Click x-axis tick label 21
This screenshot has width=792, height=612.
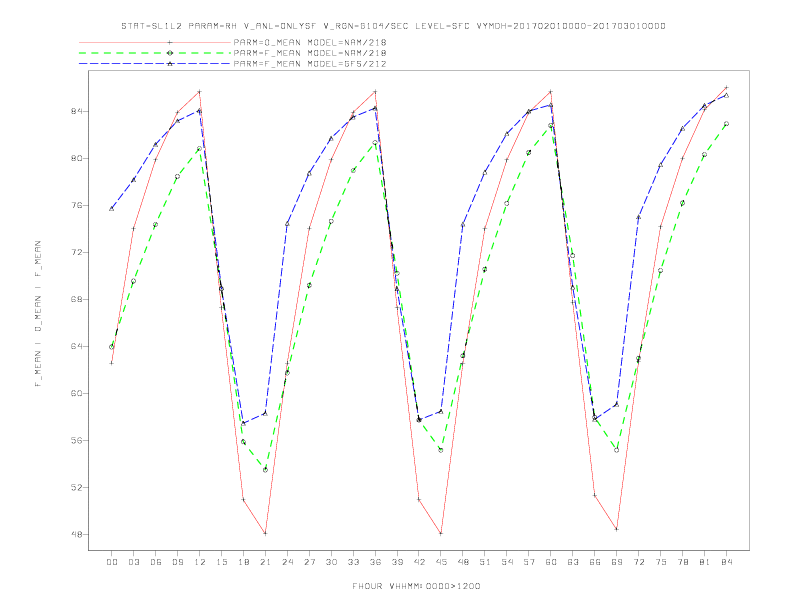point(265,562)
